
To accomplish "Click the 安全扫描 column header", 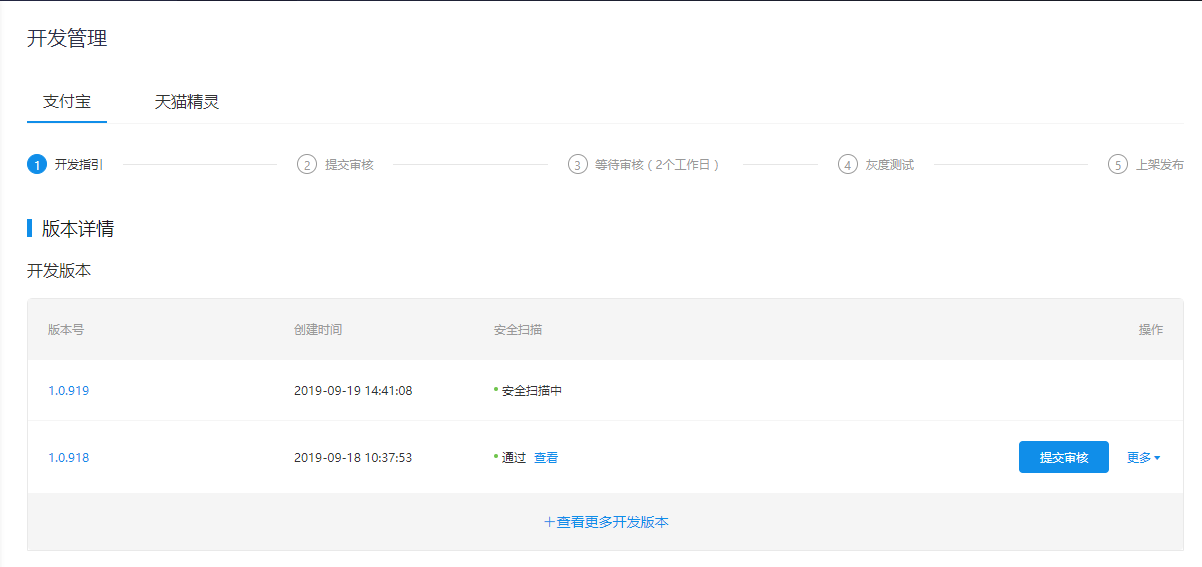I will [518, 330].
